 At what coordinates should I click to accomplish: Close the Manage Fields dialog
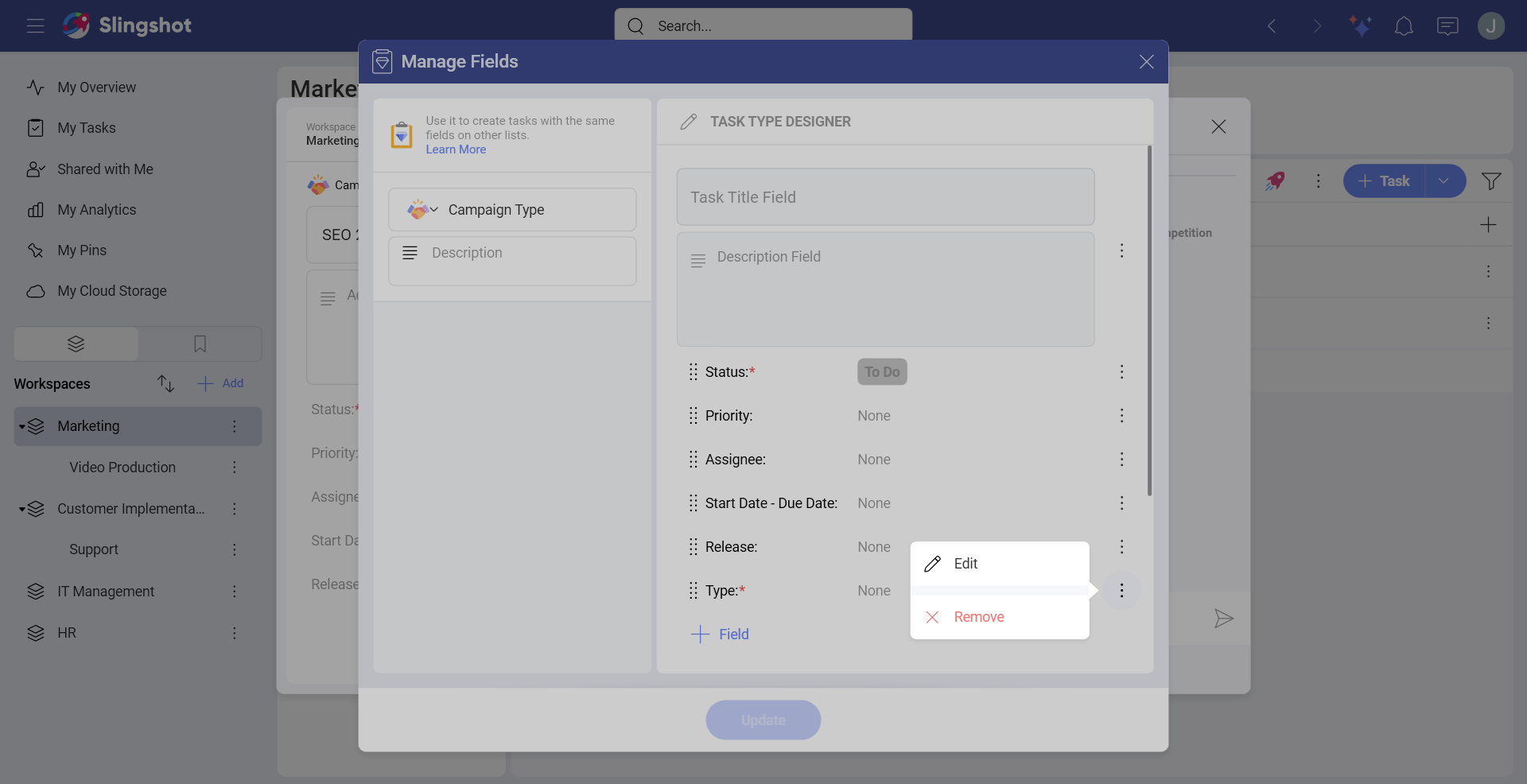tap(1146, 62)
